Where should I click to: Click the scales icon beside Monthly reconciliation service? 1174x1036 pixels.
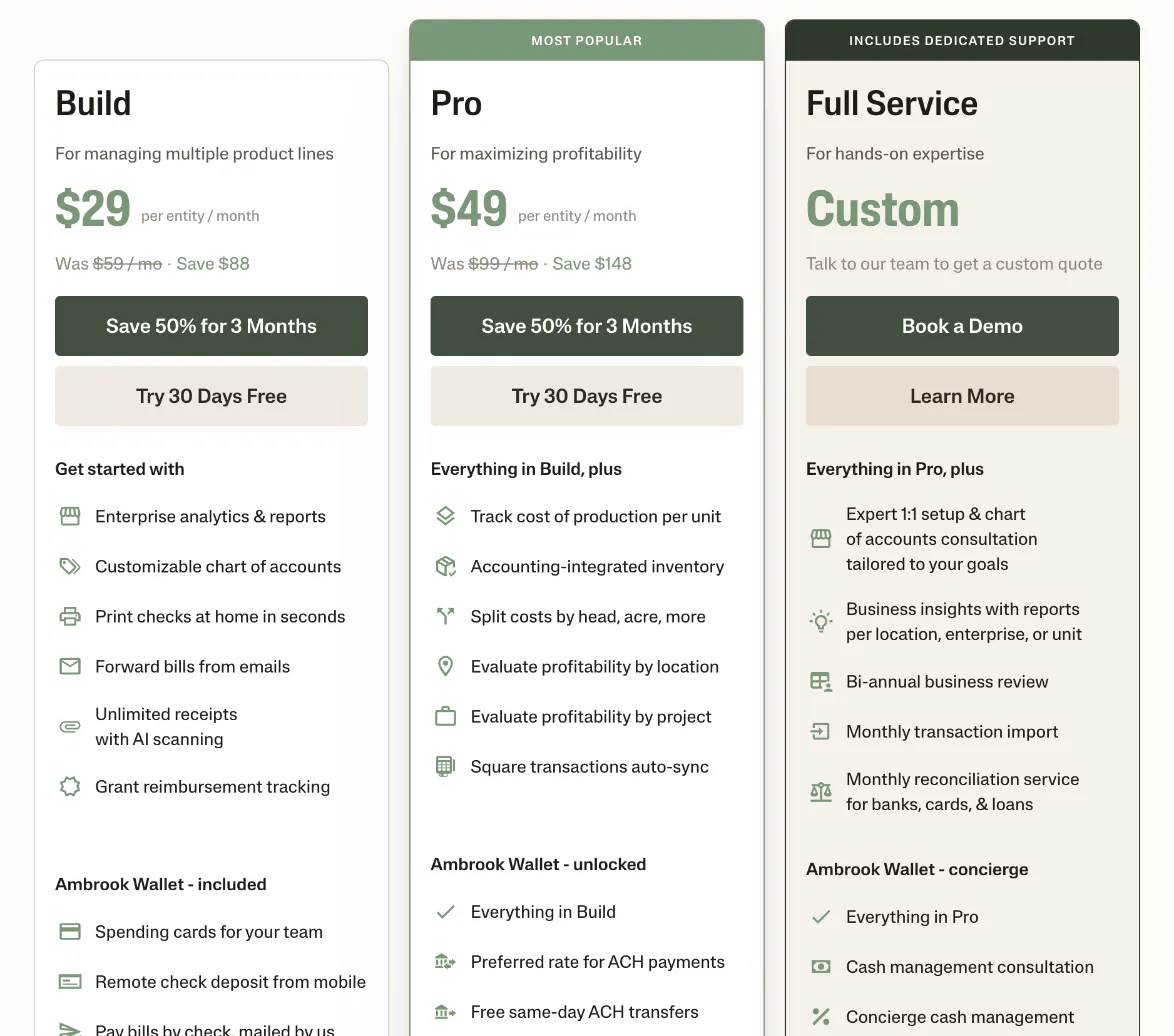[x=821, y=792]
